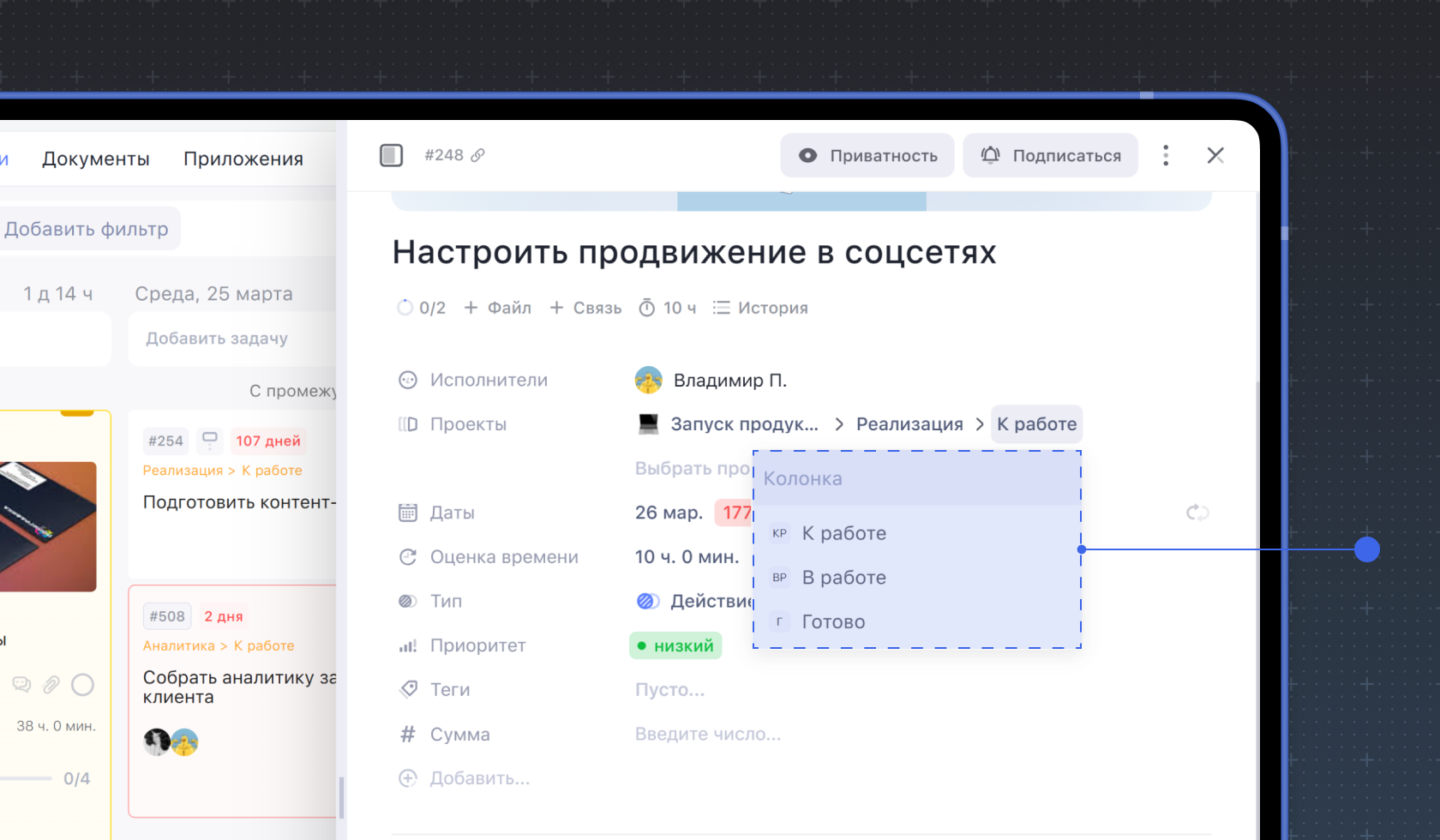Copy task link next to #248

478,155
